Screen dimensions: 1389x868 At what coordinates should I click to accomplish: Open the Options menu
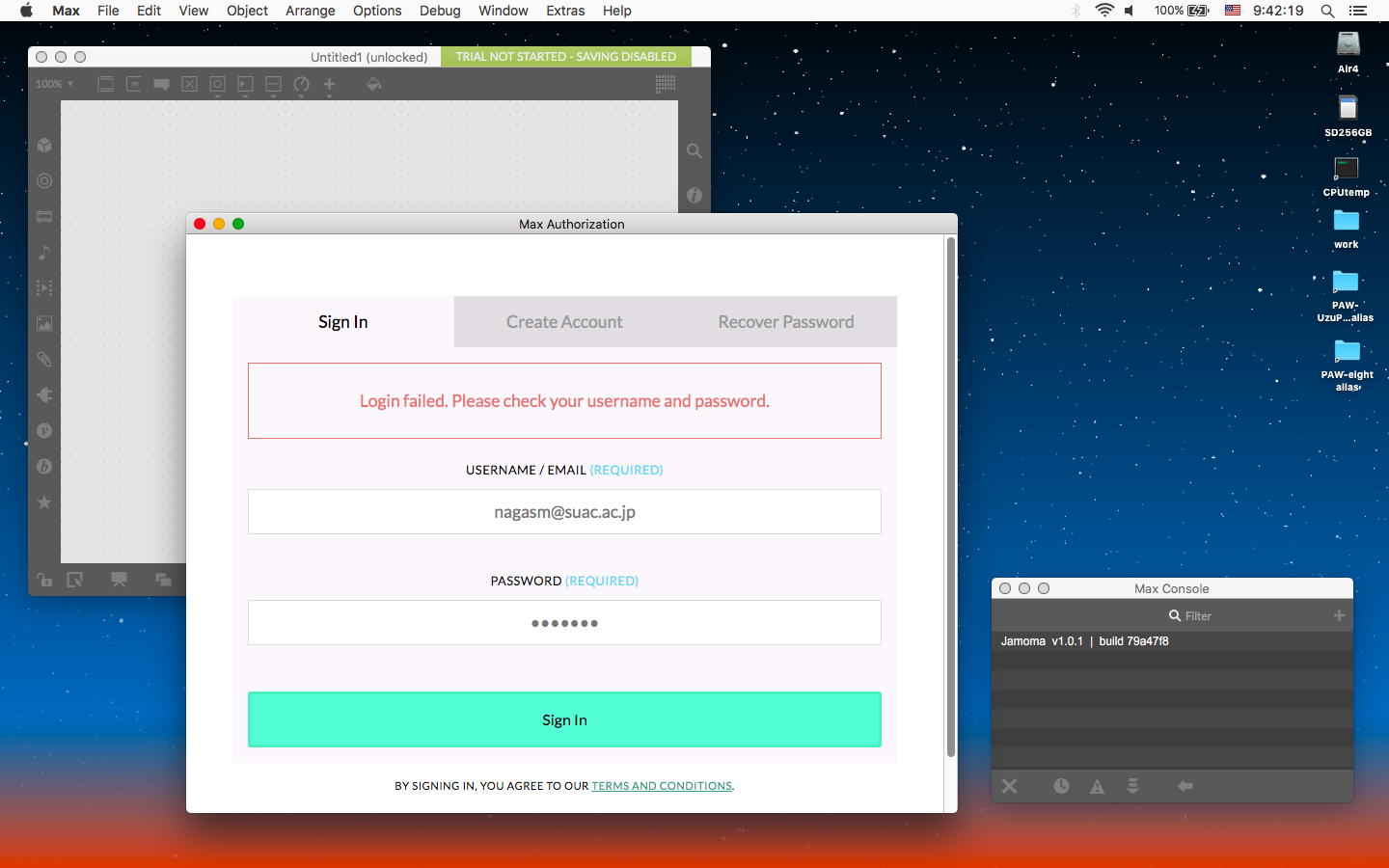click(x=377, y=11)
